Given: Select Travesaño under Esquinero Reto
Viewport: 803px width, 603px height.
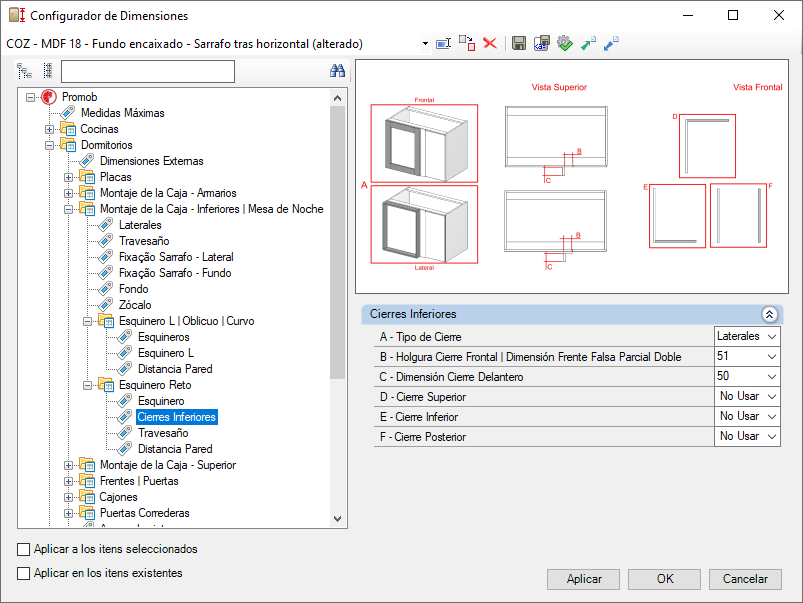Looking at the screenshot, I should pos(163,433).
